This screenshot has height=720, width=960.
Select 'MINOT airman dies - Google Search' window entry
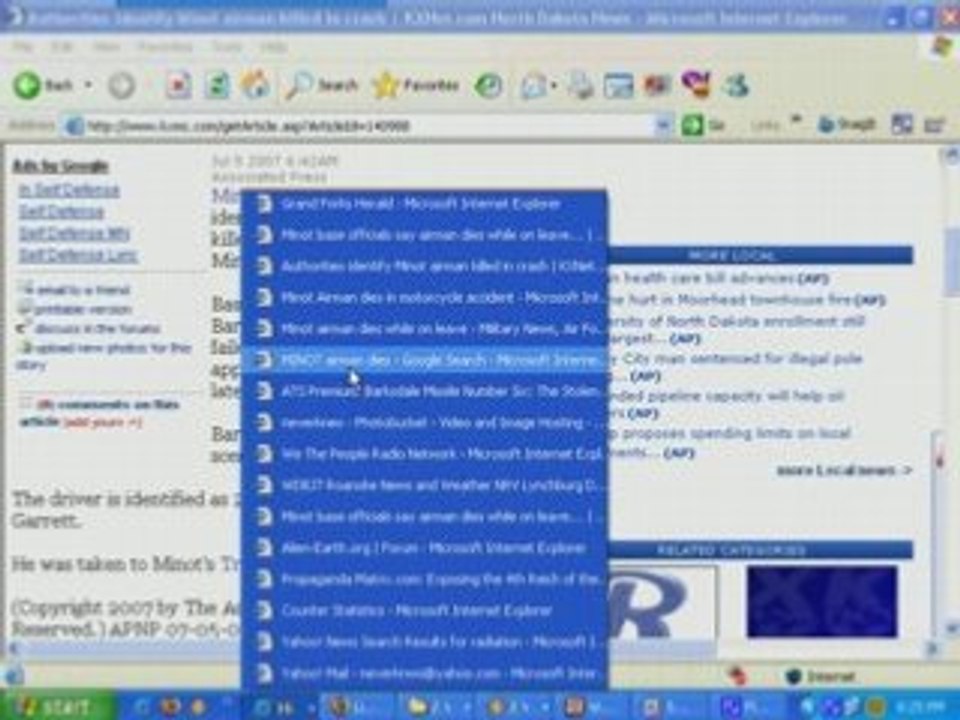(424, 360)
